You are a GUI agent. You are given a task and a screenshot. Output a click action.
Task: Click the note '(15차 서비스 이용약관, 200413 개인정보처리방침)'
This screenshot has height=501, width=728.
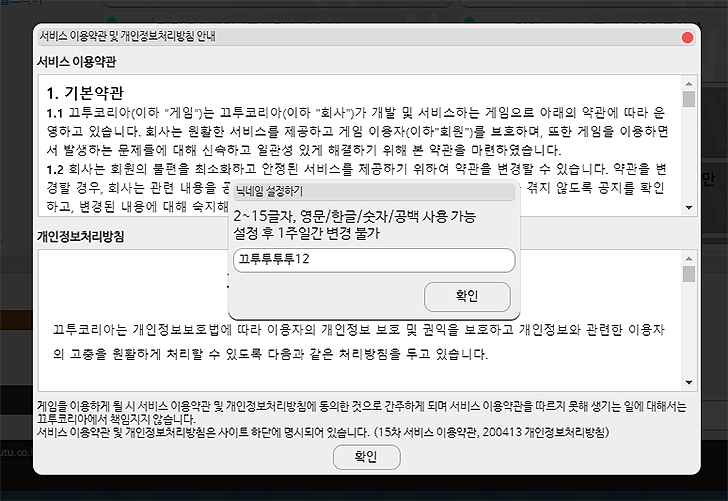click(x=491, y=432)
